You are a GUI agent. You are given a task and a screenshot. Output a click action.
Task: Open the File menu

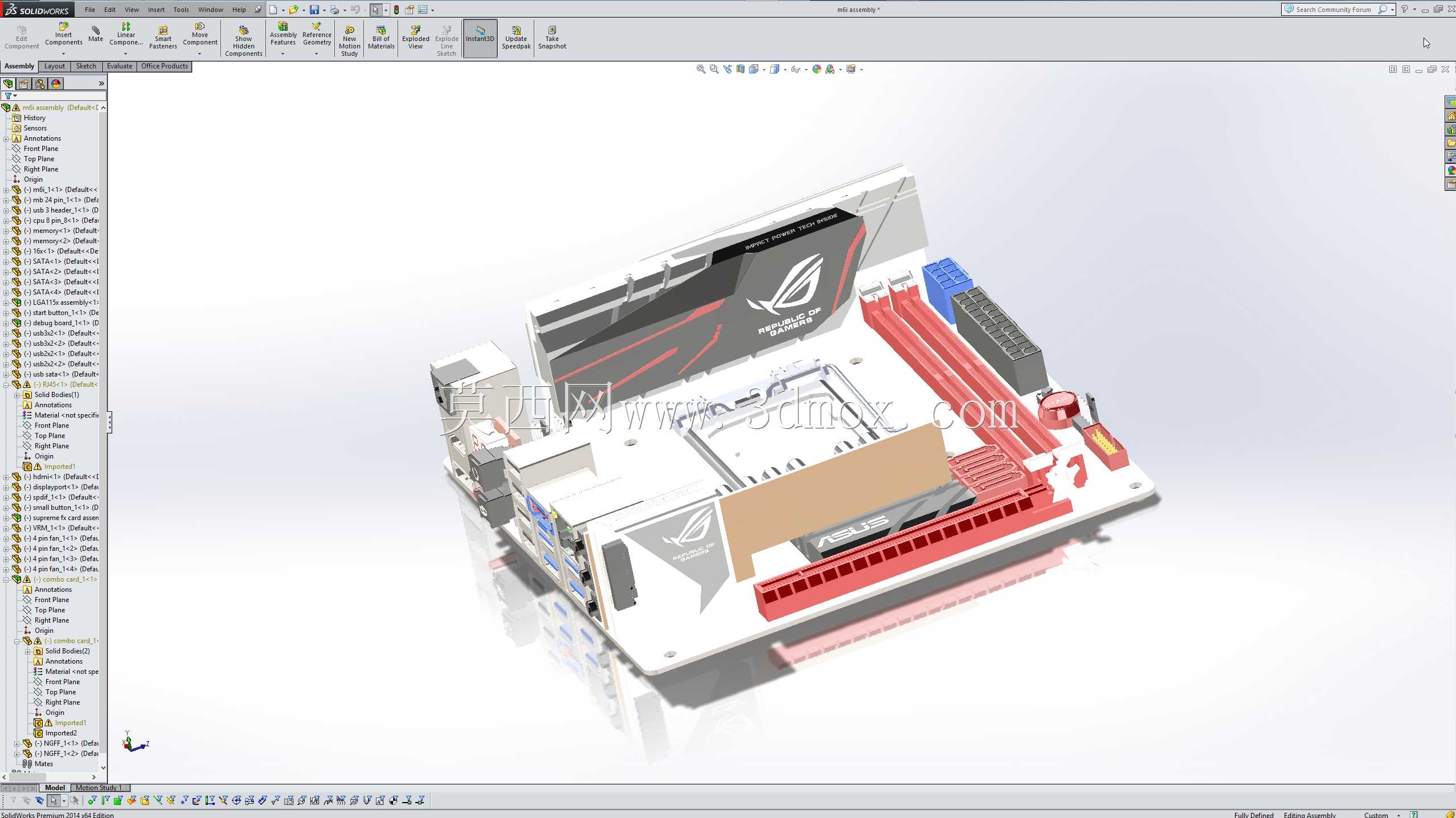click(x=90, y=10)
